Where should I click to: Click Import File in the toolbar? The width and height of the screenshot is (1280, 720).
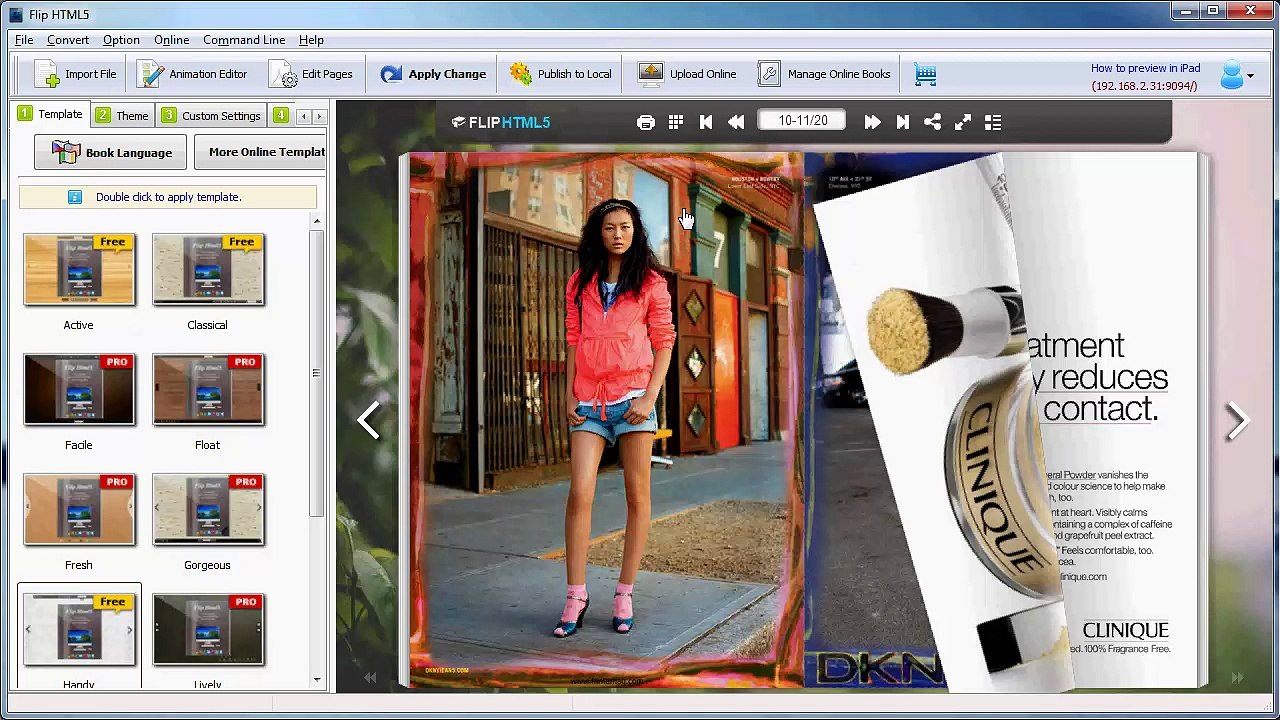pos(75,74)
